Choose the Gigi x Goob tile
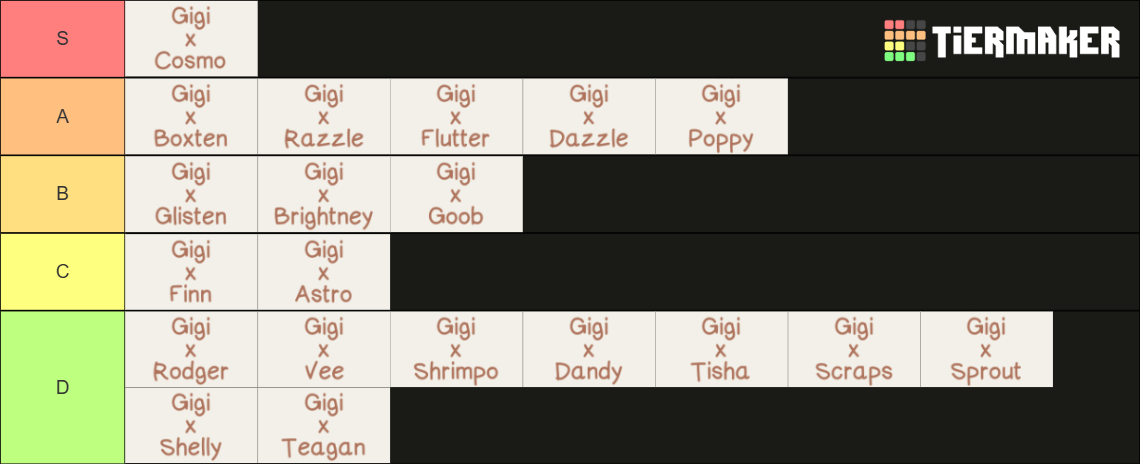Image resolution: width=1140 pixels, height=464 pixels. click(x=457, y=194)
